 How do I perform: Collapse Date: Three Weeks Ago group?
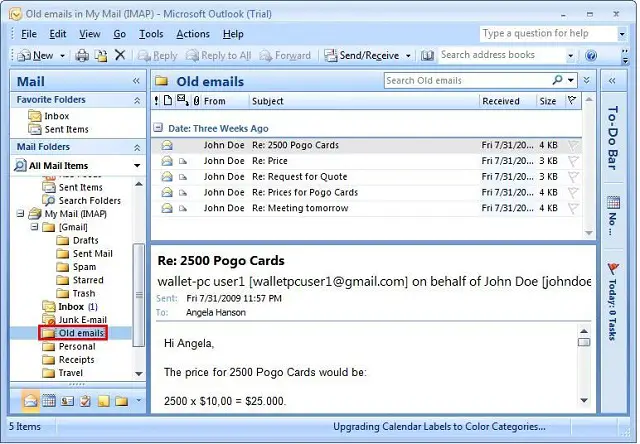(x=158, y=128)
